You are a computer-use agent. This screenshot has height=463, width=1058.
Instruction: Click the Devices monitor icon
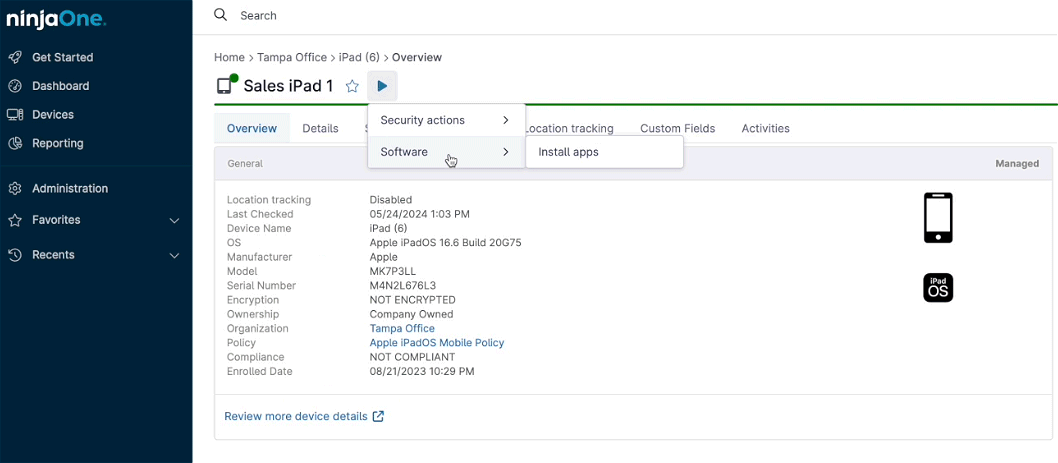click(15, 115)
